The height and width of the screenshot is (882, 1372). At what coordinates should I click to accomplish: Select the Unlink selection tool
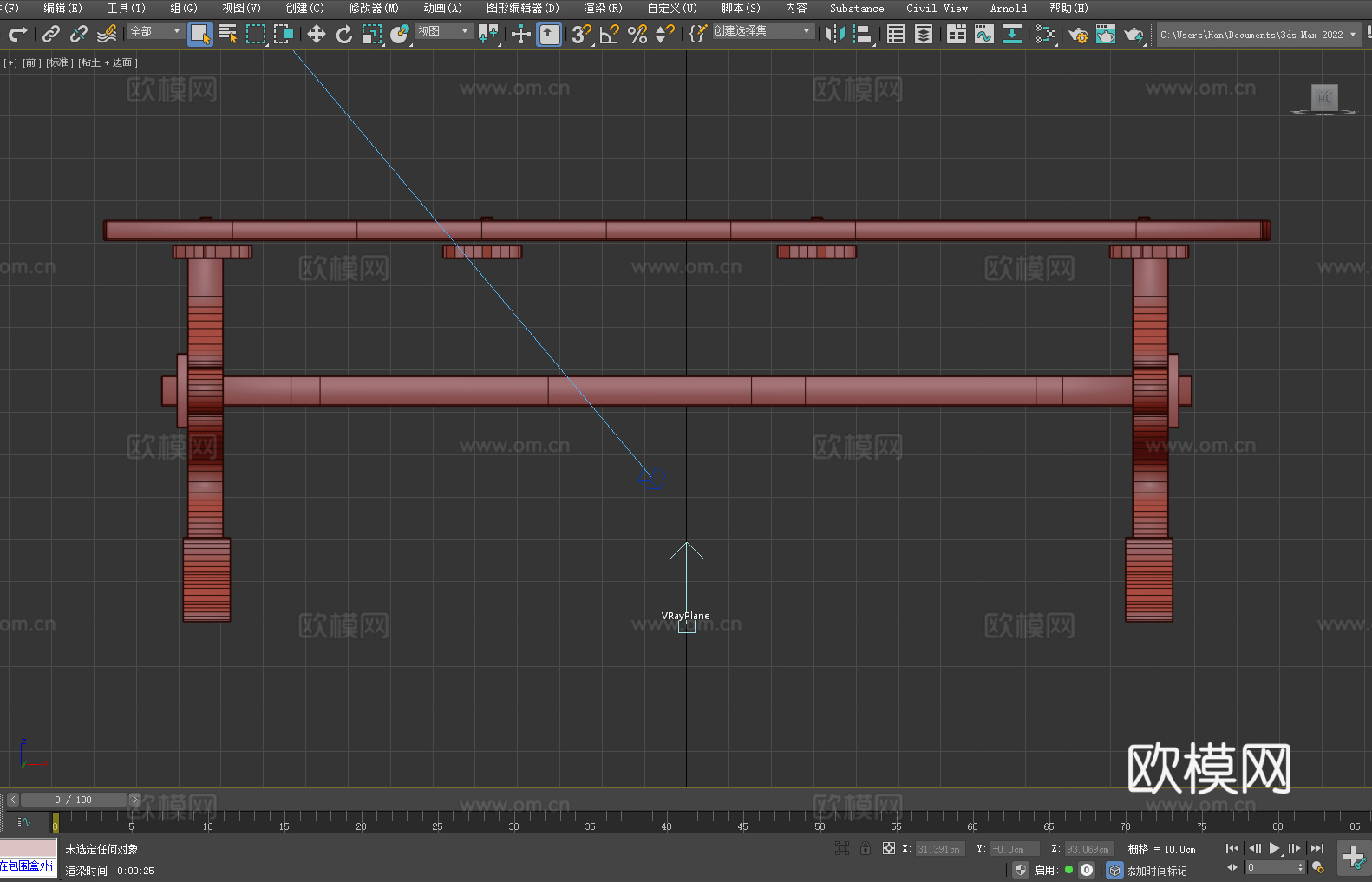[x=79, y=34]
